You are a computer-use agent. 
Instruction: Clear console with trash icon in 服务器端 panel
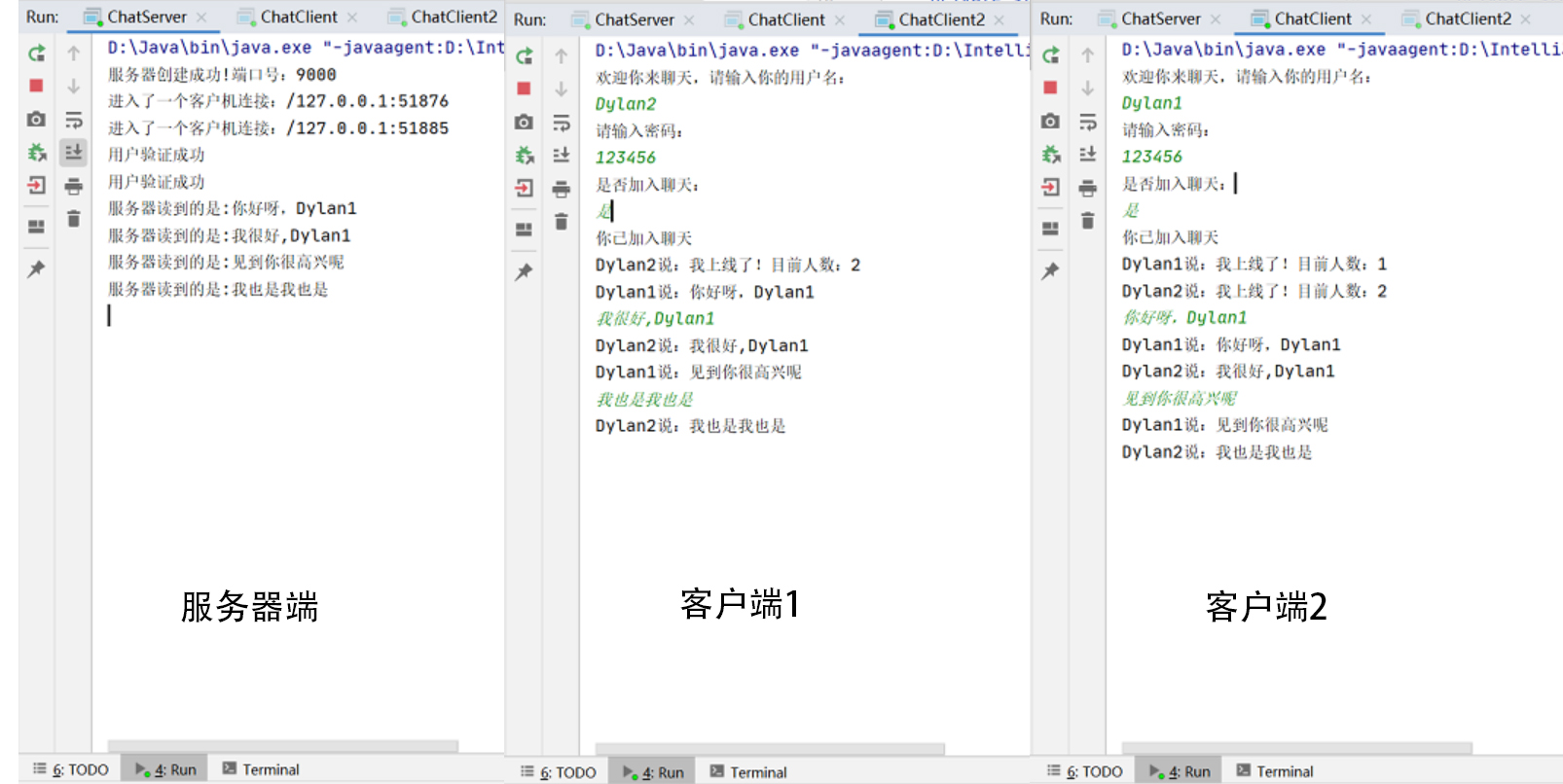coord(73,219)
